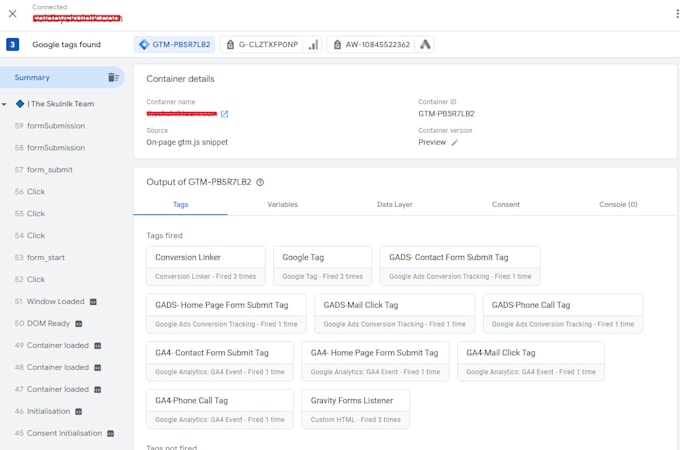Select the GTM-PB5R7LB2 container chip
680x450 pixels.
(174, 44)
